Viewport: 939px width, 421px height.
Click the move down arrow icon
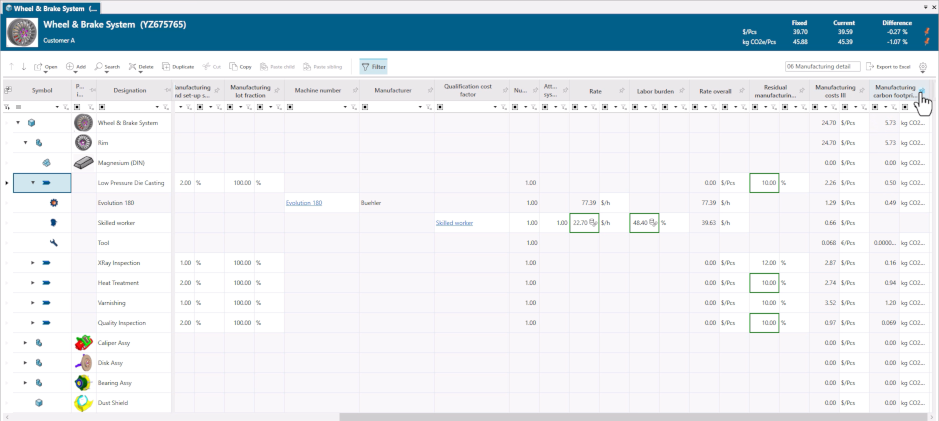point(24,66)
